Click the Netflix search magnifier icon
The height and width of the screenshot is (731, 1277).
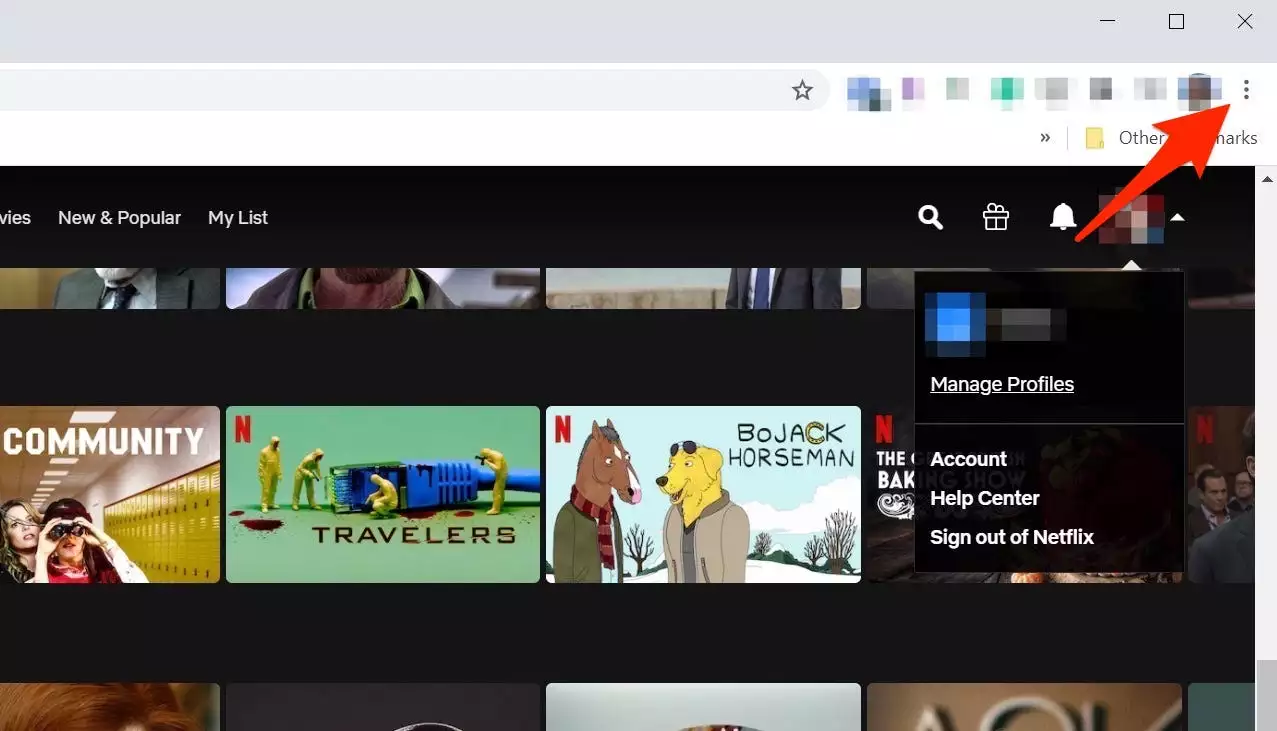[930, 217]
